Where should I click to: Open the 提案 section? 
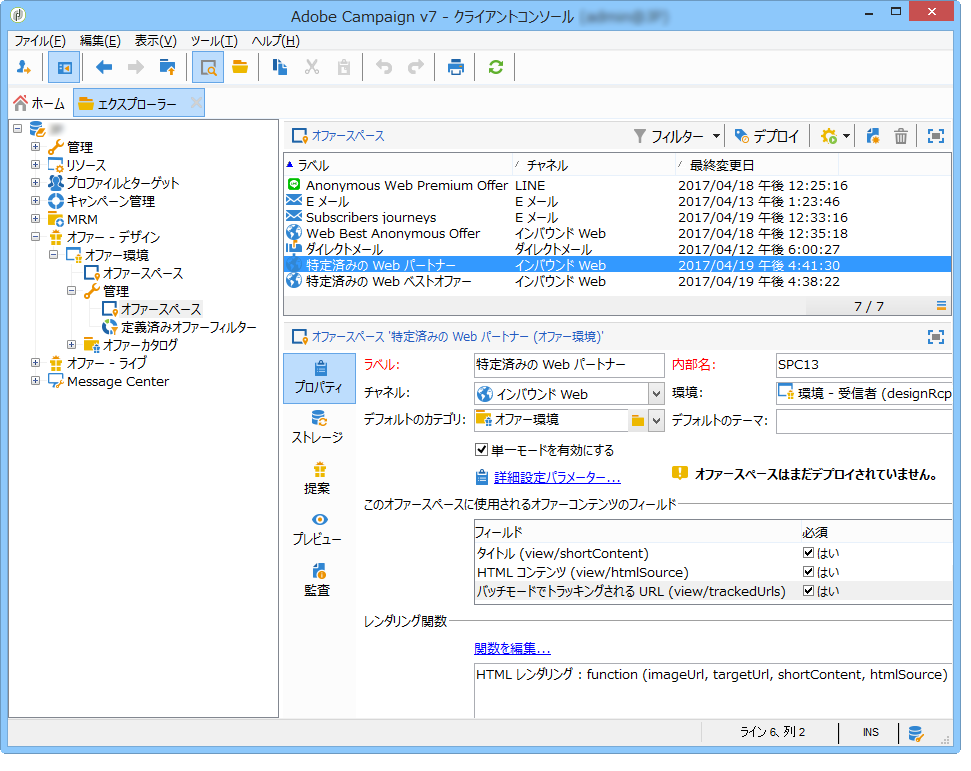[x=318, y=479]
